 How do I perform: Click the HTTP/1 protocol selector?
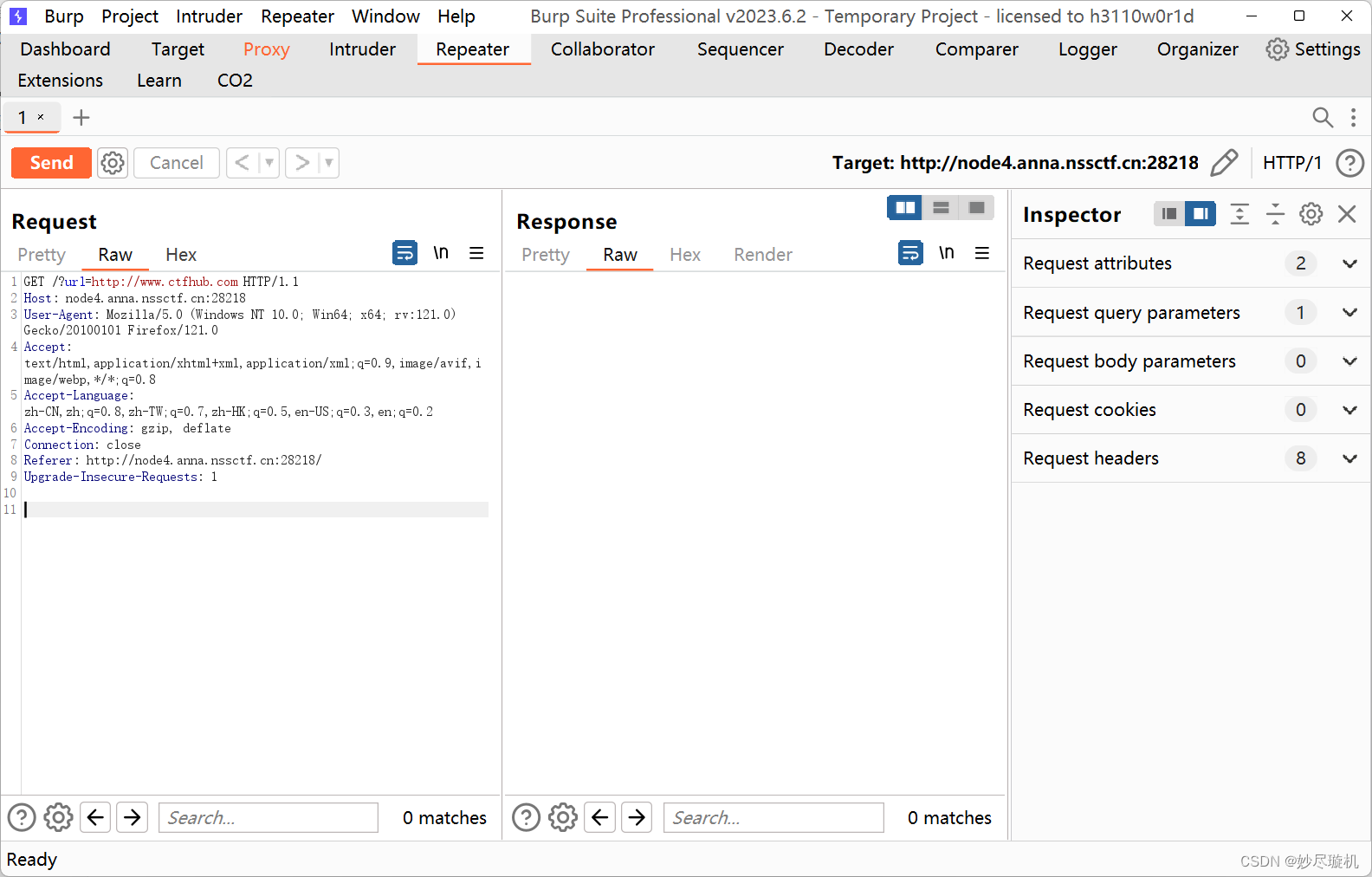point(1291,163)
